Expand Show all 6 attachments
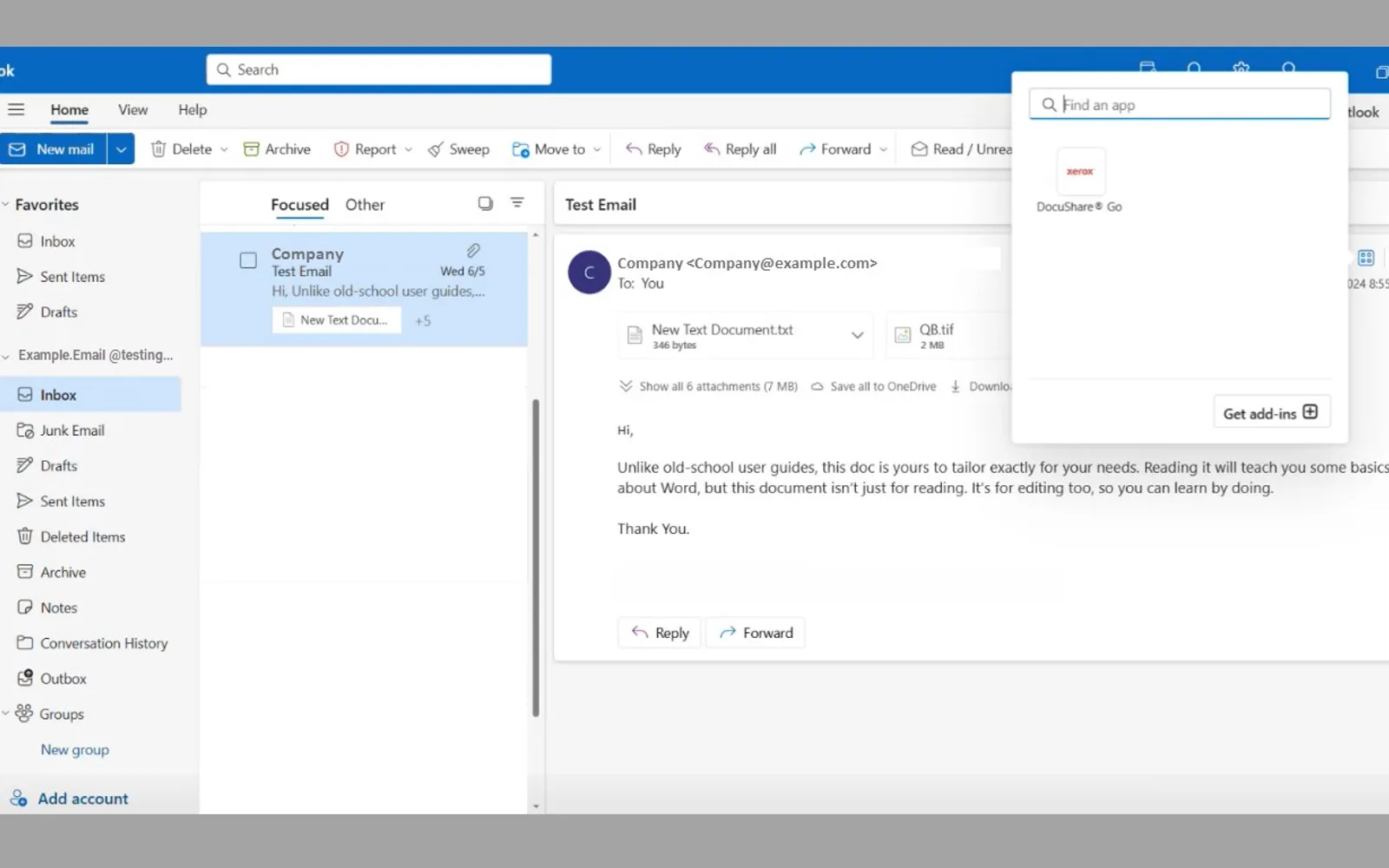This screenshot has width=1389, height=868. pyautogui.click(x=708, y=386)
